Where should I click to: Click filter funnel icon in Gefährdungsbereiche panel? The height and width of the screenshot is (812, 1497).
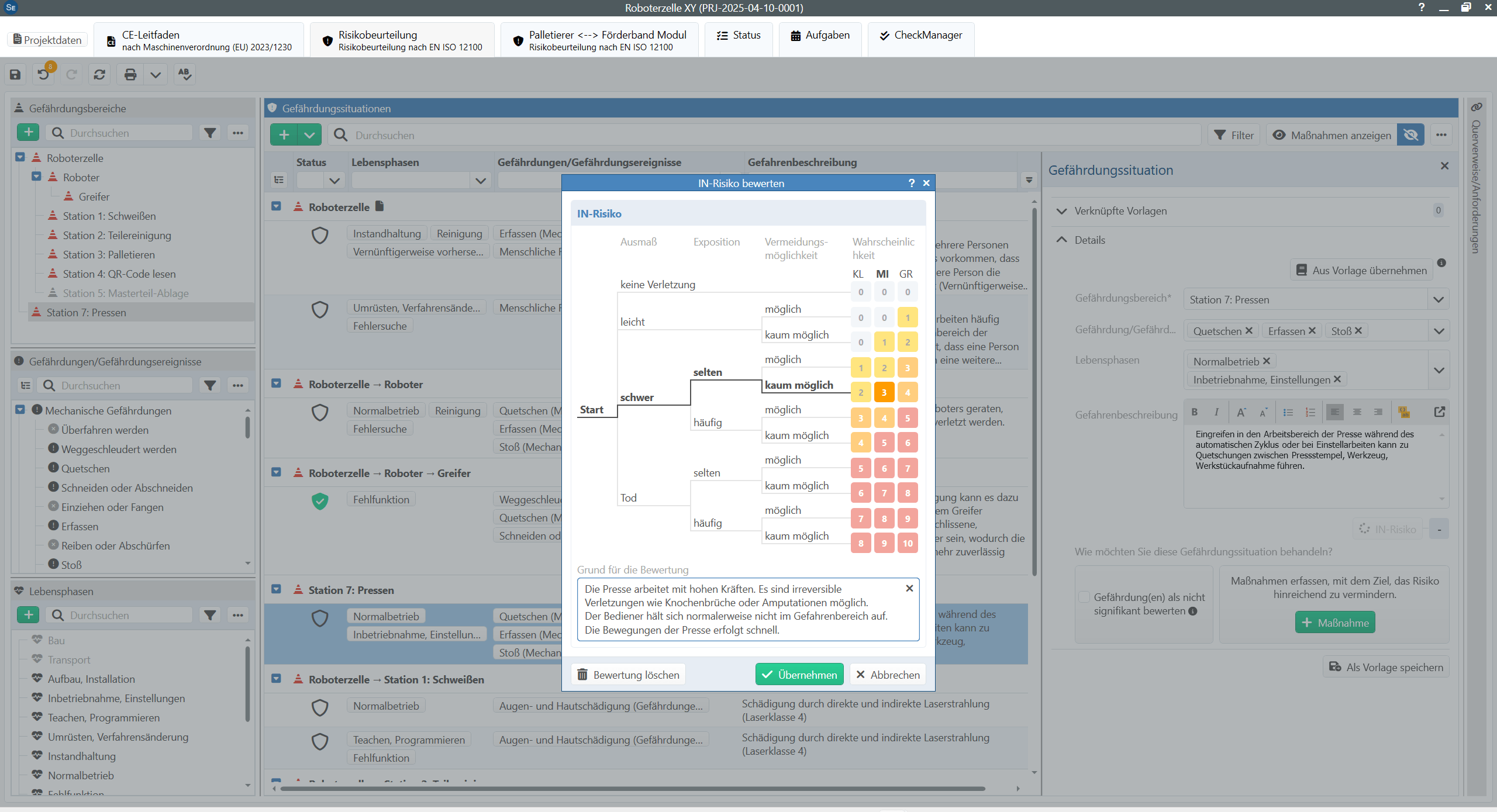point(209,133)
